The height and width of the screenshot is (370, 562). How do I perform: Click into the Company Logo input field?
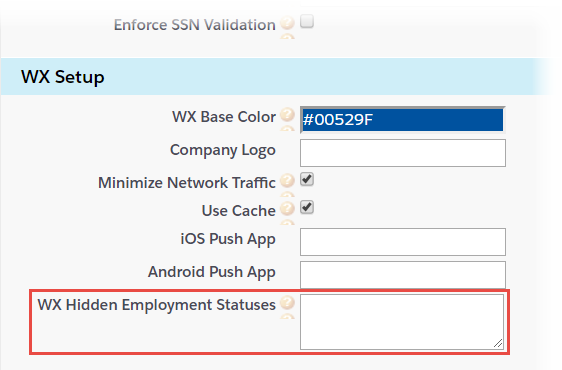[403, 153]
